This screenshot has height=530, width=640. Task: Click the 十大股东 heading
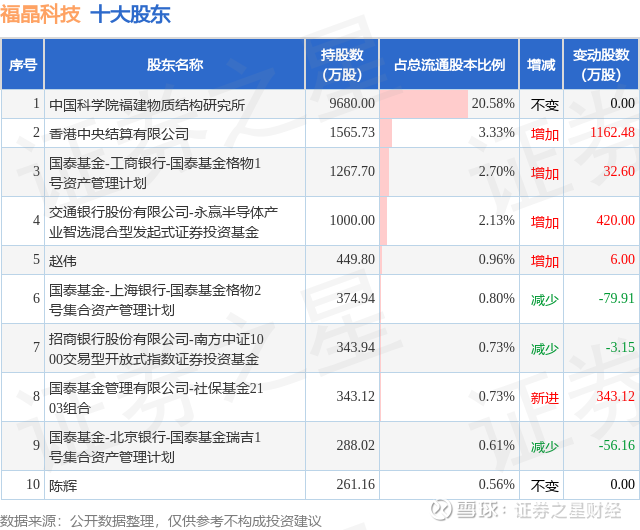click(130, 15)
